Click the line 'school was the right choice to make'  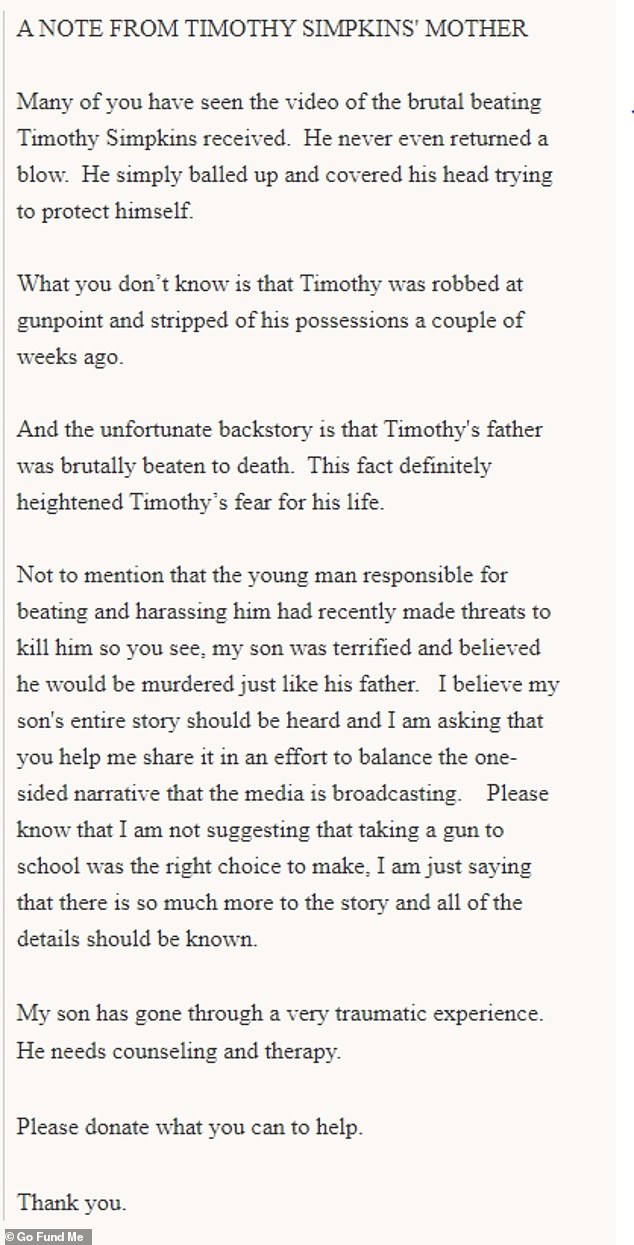(x=274, y=866)
